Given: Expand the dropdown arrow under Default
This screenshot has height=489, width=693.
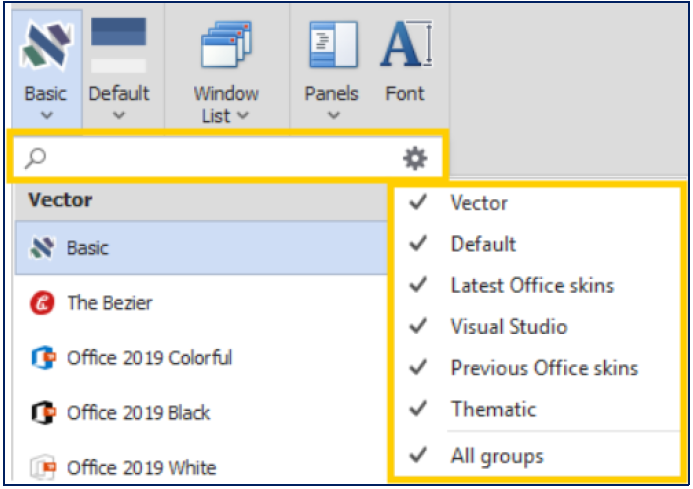Looking at the screenshot, I should coord(118,116).
